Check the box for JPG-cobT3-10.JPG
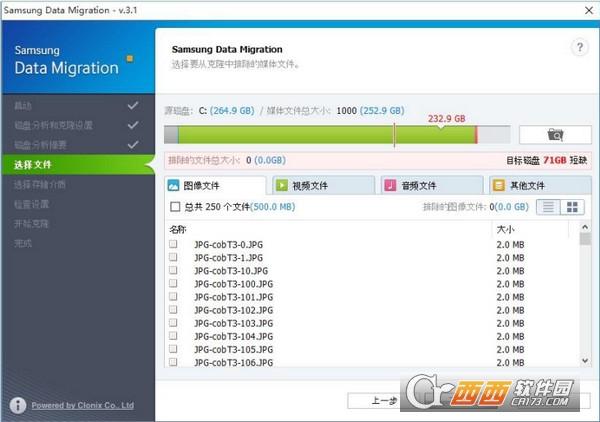The image size is (600, 422). pyautogui.click(x=173, y=270)
